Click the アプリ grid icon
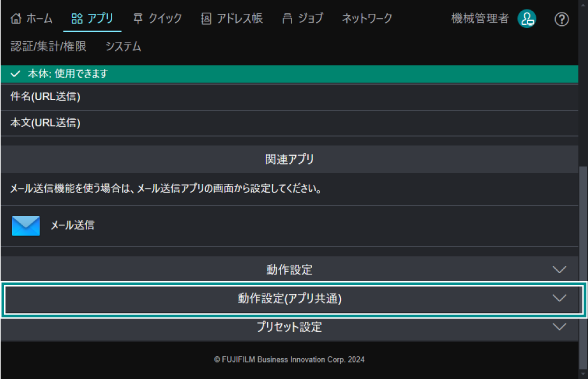 [x=77, y=18]
